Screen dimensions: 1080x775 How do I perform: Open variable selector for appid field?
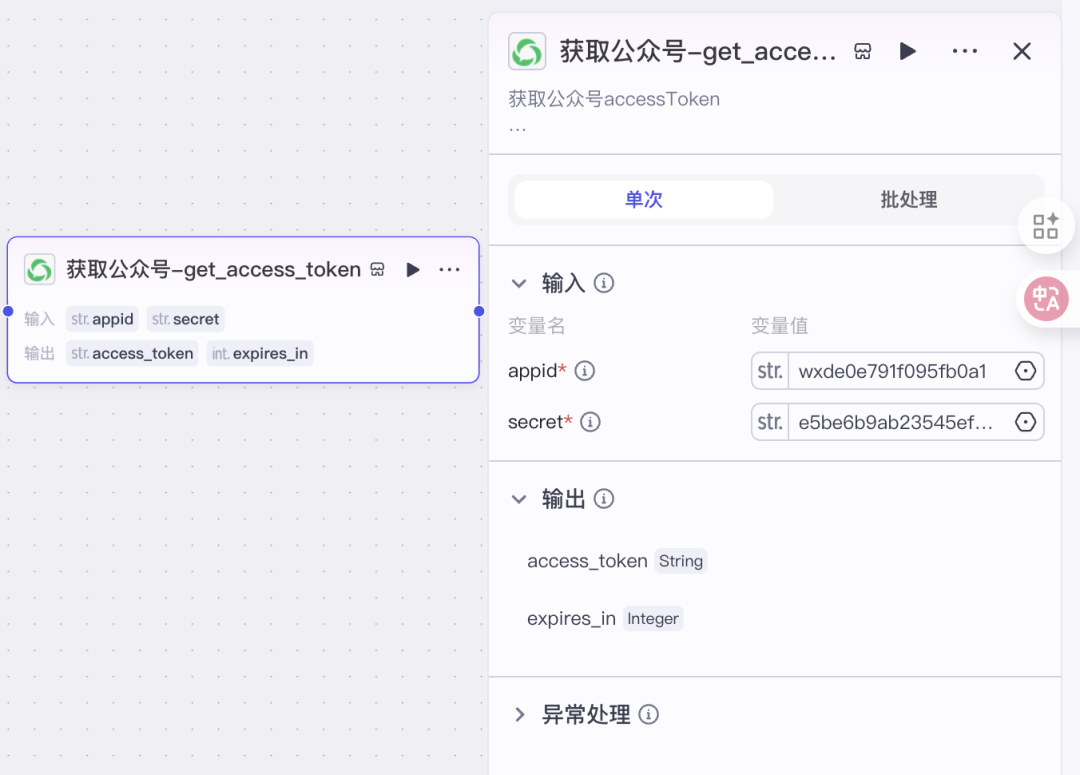click(x=1025, y=371)
